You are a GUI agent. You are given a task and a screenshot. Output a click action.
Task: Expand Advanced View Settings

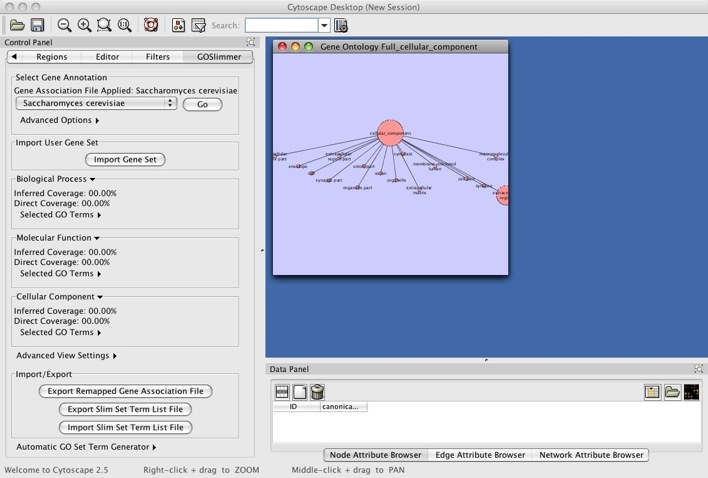tap(66, 355)
